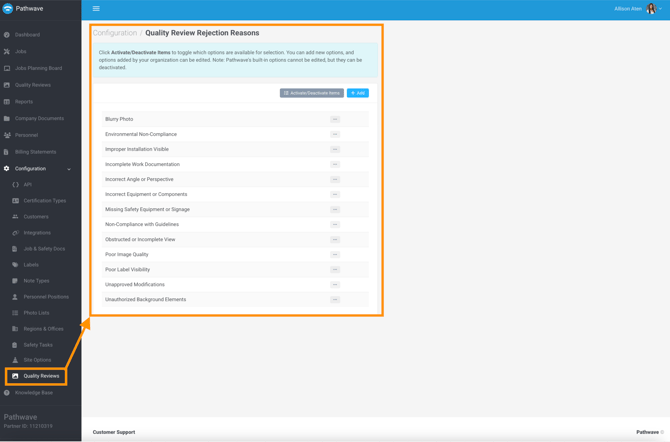Image resolution: width=670 pixels, height=442 pixels.
Task: Open options menu for Blurry Photo
Action: tap(335, 119)
